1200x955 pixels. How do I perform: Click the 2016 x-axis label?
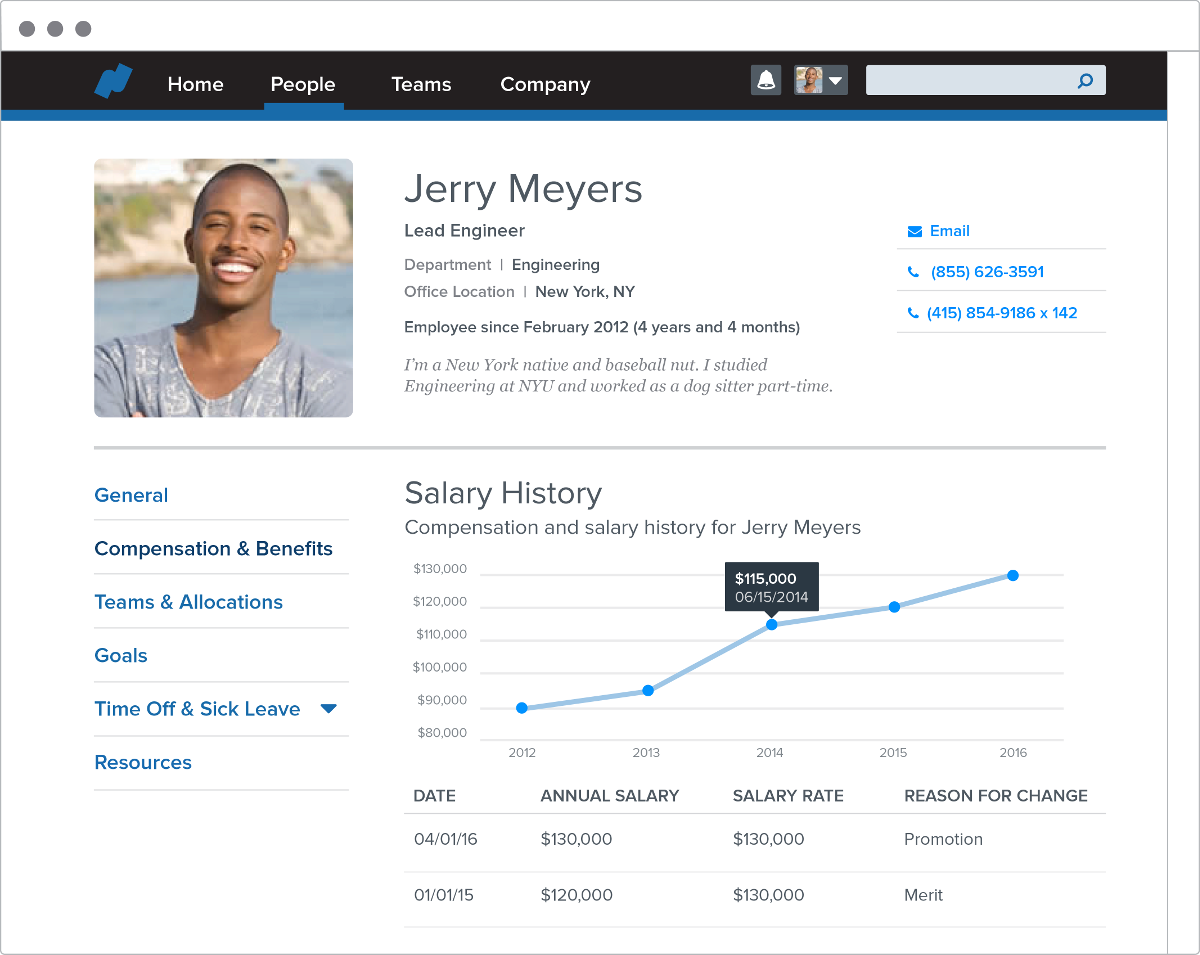coord(1013,753)
